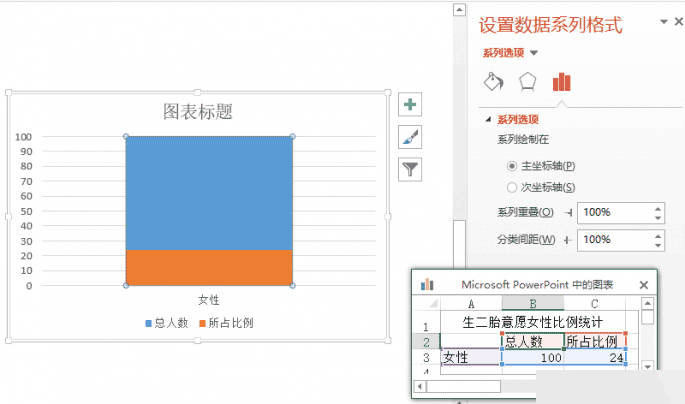
Task: Open the Chart Filters funnel button
Action: (x=410, y=169)
